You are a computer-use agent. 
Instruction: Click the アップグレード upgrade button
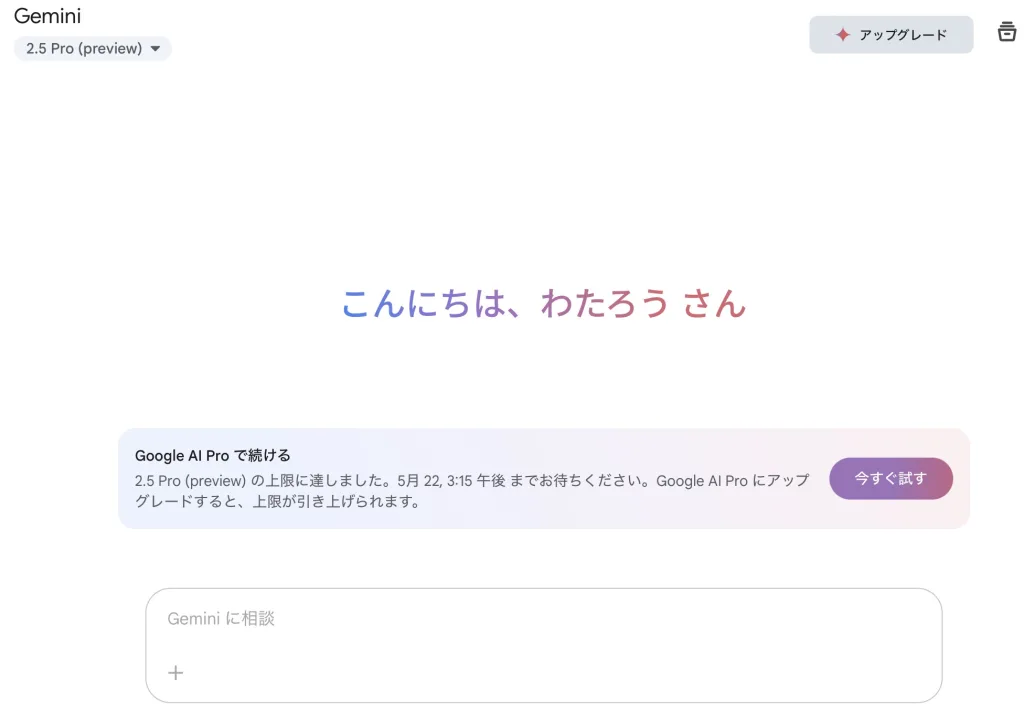pos(891,35)
